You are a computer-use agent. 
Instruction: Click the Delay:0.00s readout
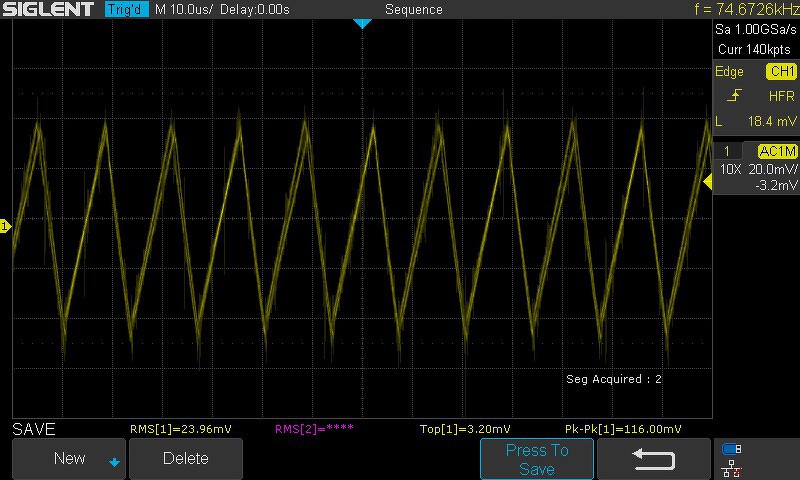click(255, 9)
